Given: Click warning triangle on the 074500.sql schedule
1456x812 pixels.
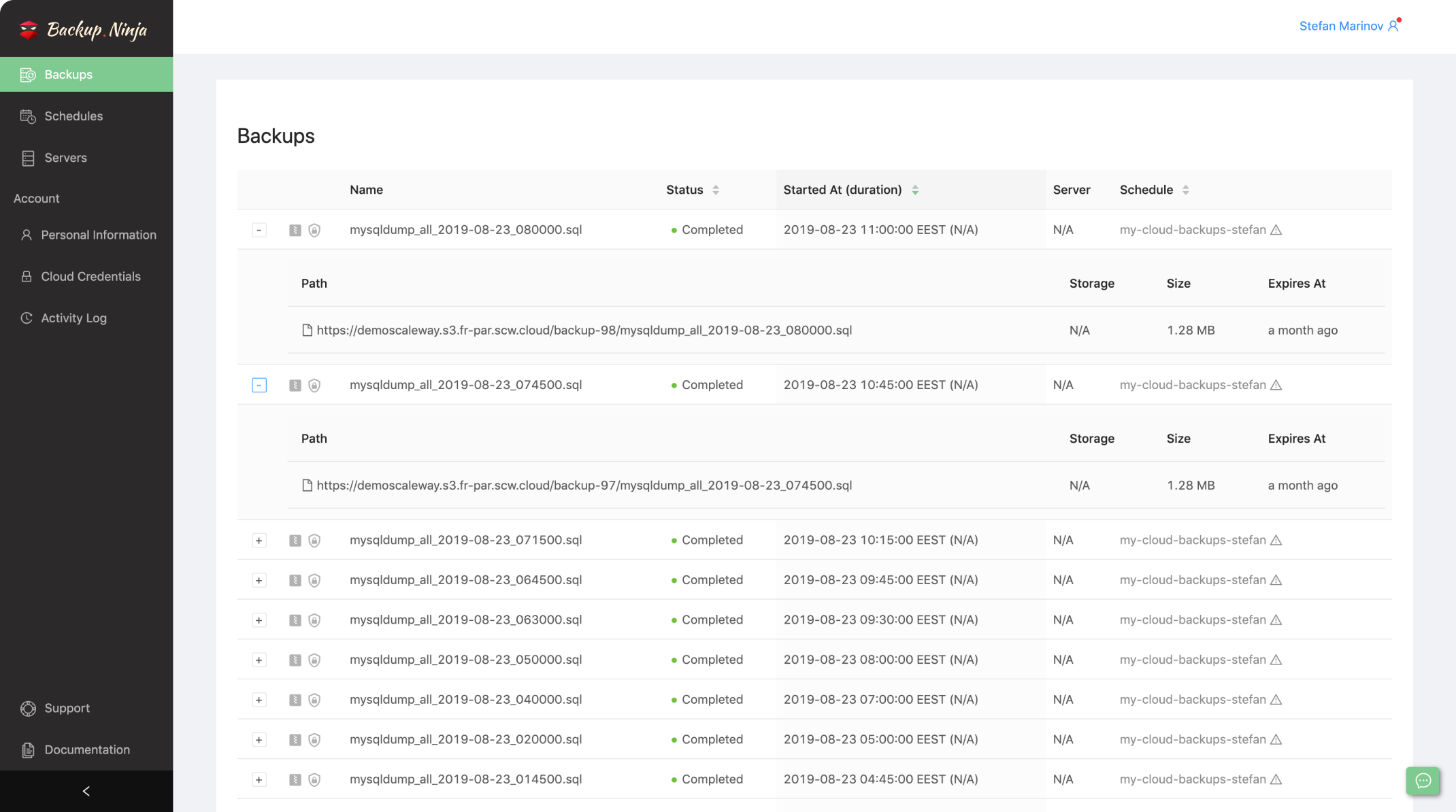Looking at the screenshot, I should (x=1276, y=385).
